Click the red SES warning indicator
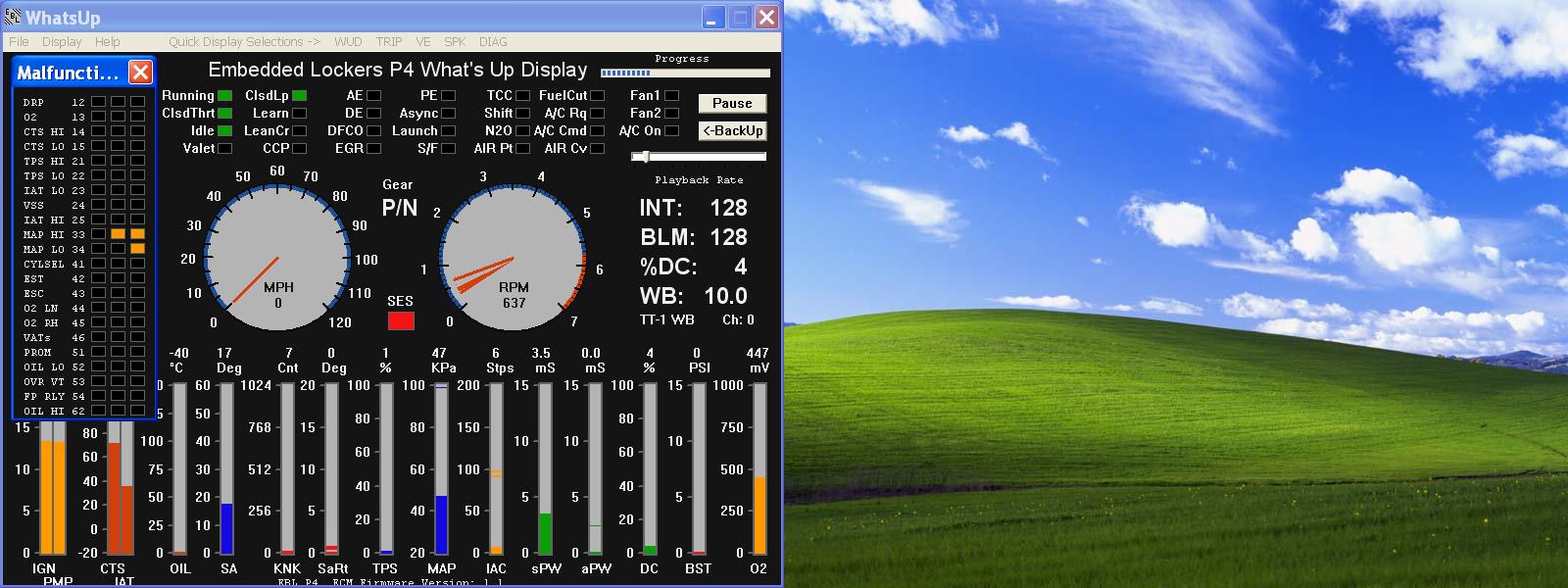The width and height of the screenshot is (1568, 588). click(401, 320)
